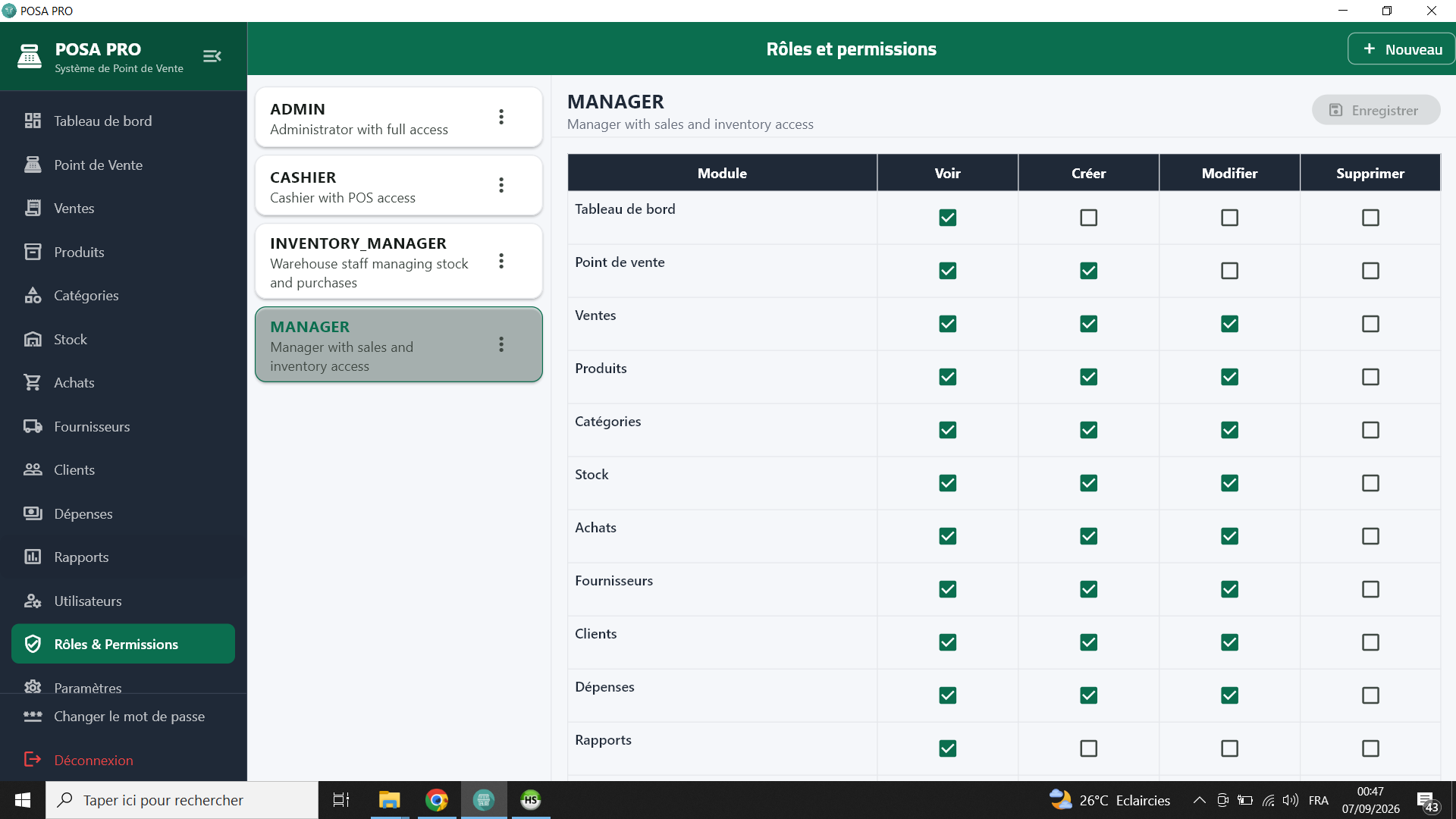Open the notification center icon
This screenshot has height=819, width=1456.
pos(1427,802)
